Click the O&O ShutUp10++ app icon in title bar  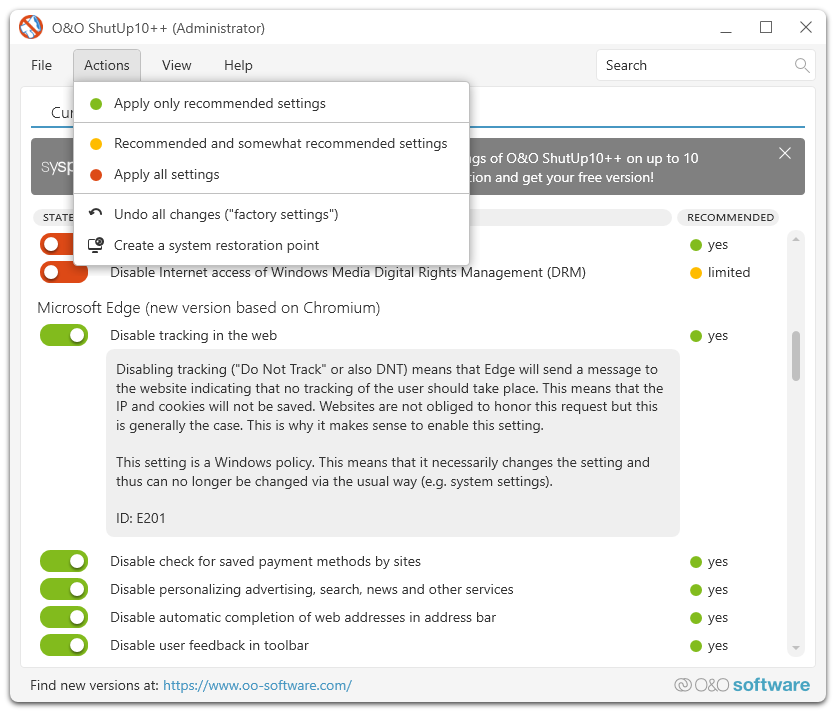(x=32, y=28)
